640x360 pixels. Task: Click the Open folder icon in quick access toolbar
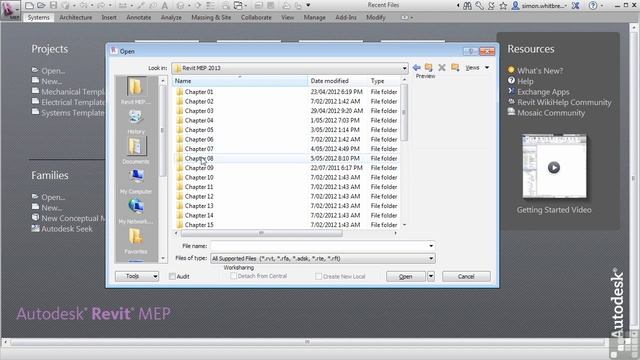point(41,5)
